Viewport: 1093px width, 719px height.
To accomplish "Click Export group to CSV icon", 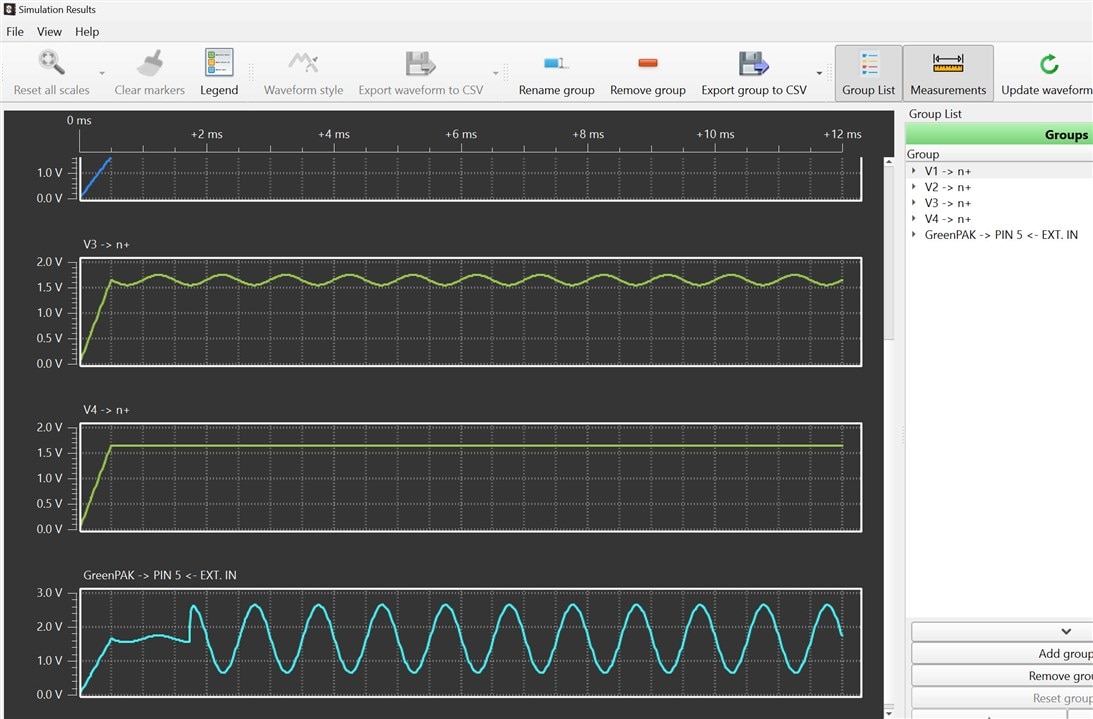I will [x=754, y=63].
